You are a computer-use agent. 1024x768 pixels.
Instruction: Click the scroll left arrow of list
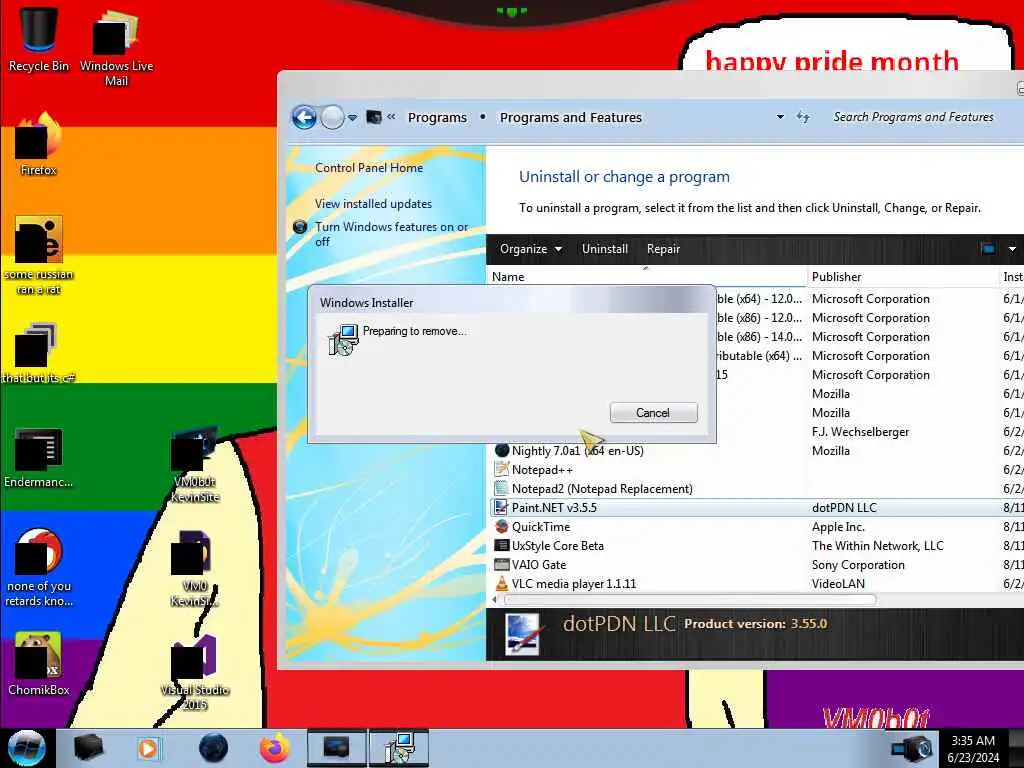pos(494,599)
